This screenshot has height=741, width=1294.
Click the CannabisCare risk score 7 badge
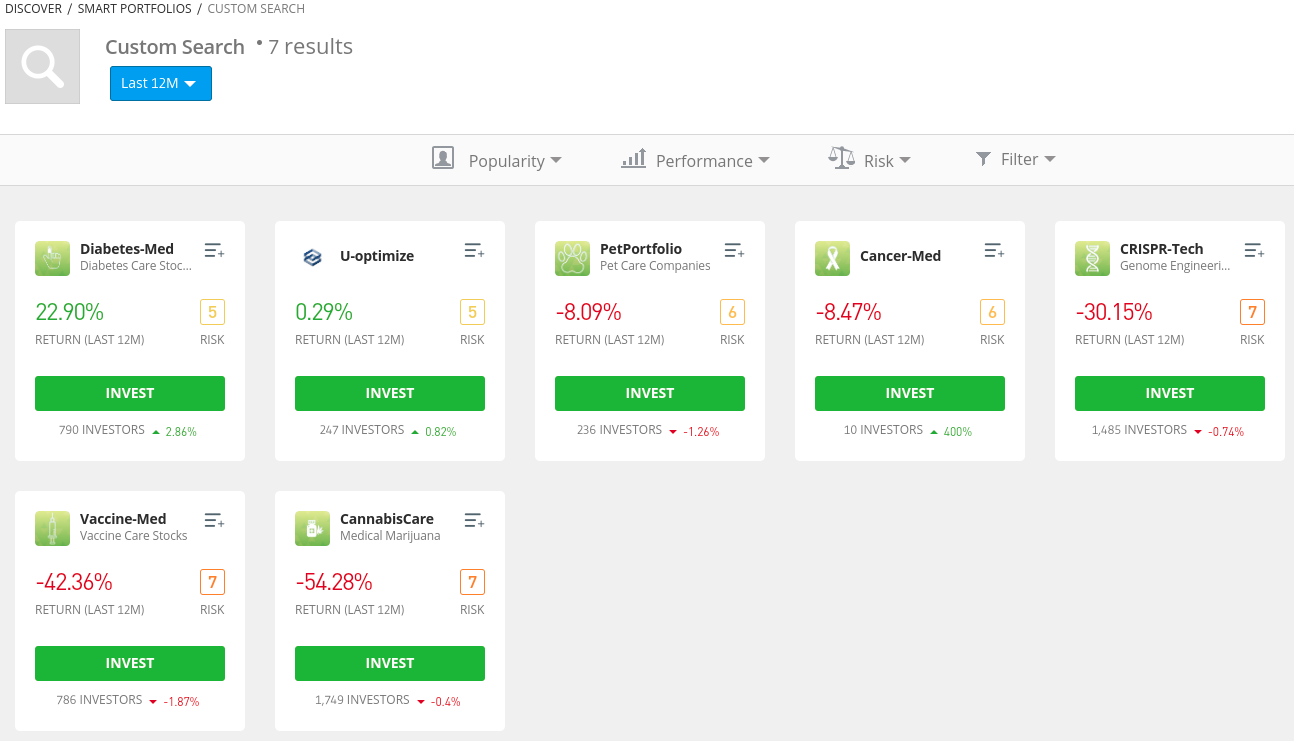click(x=472, y=582)
